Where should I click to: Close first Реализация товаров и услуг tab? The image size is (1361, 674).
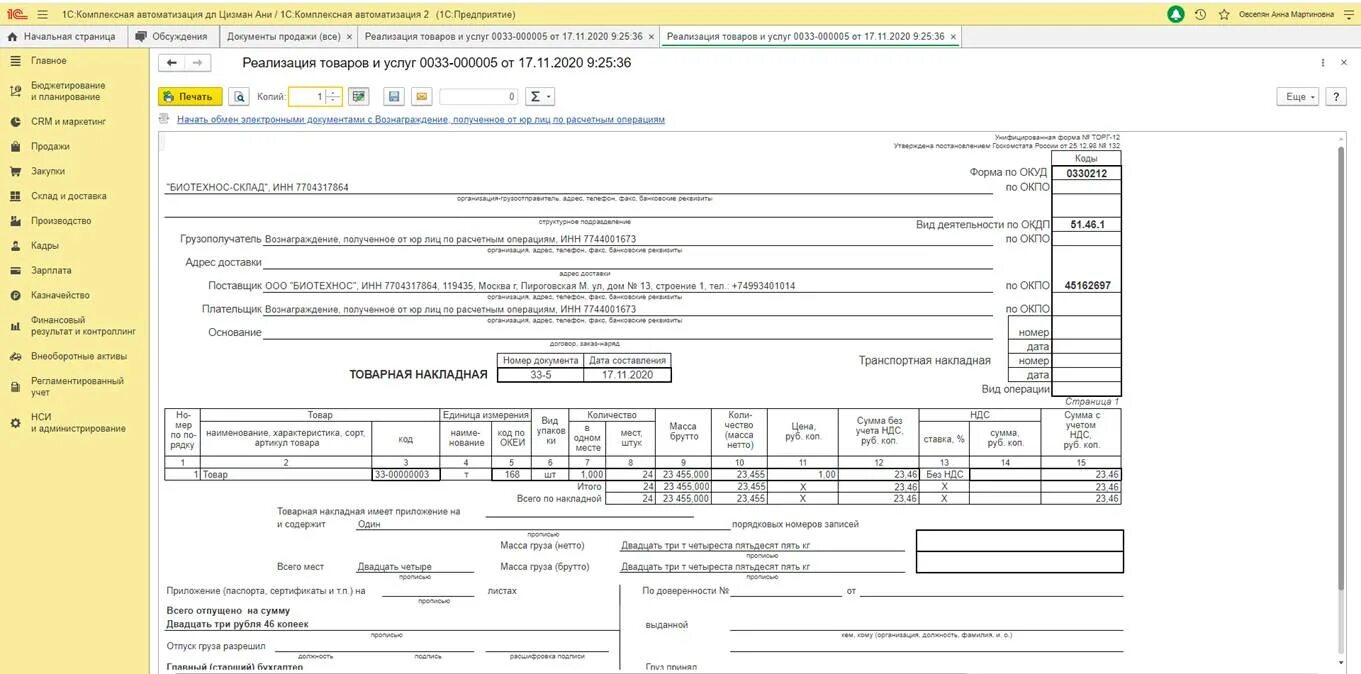click(x=652, y=37)
